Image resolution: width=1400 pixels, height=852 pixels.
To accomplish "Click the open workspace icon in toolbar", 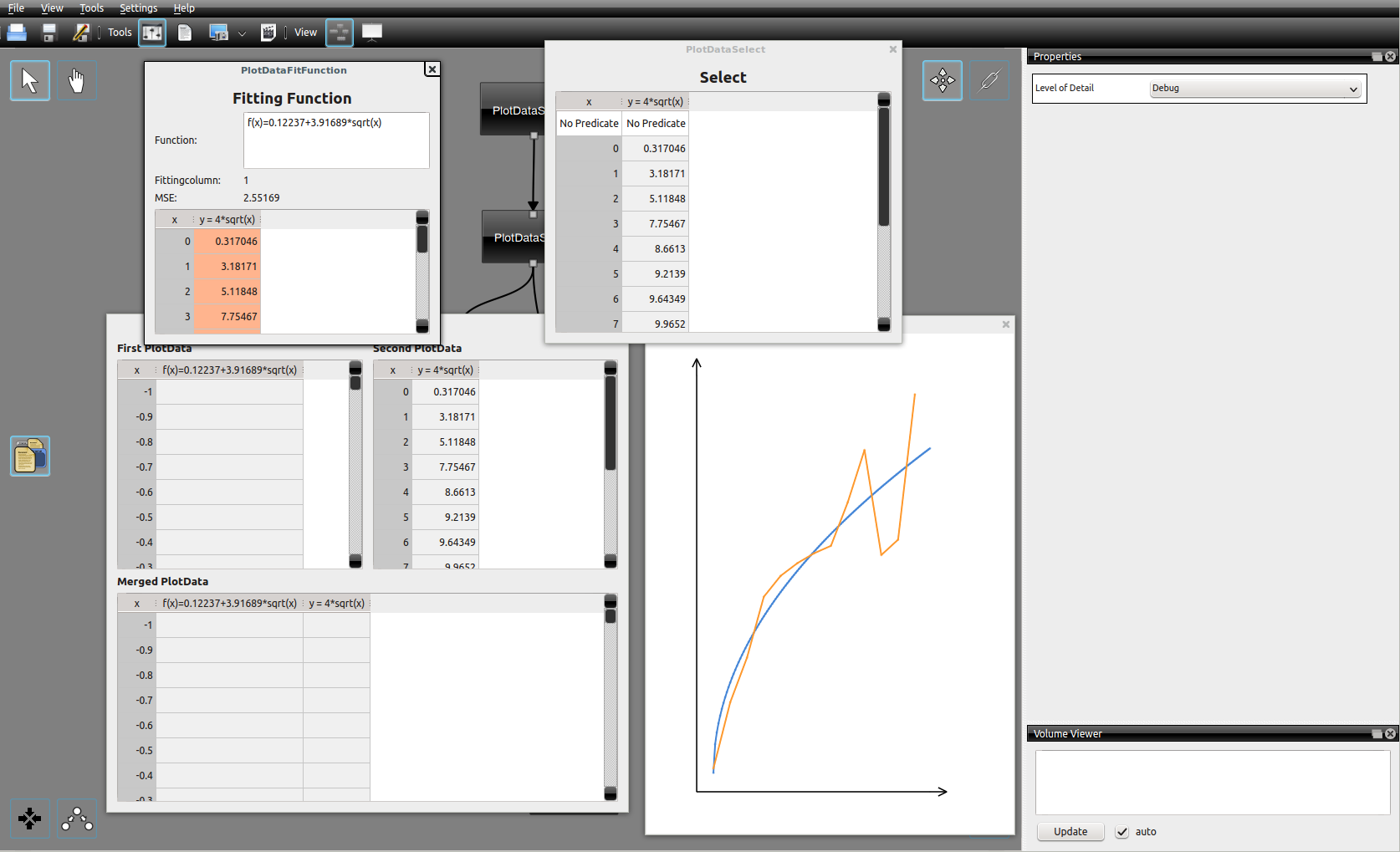I will [17, 33].
